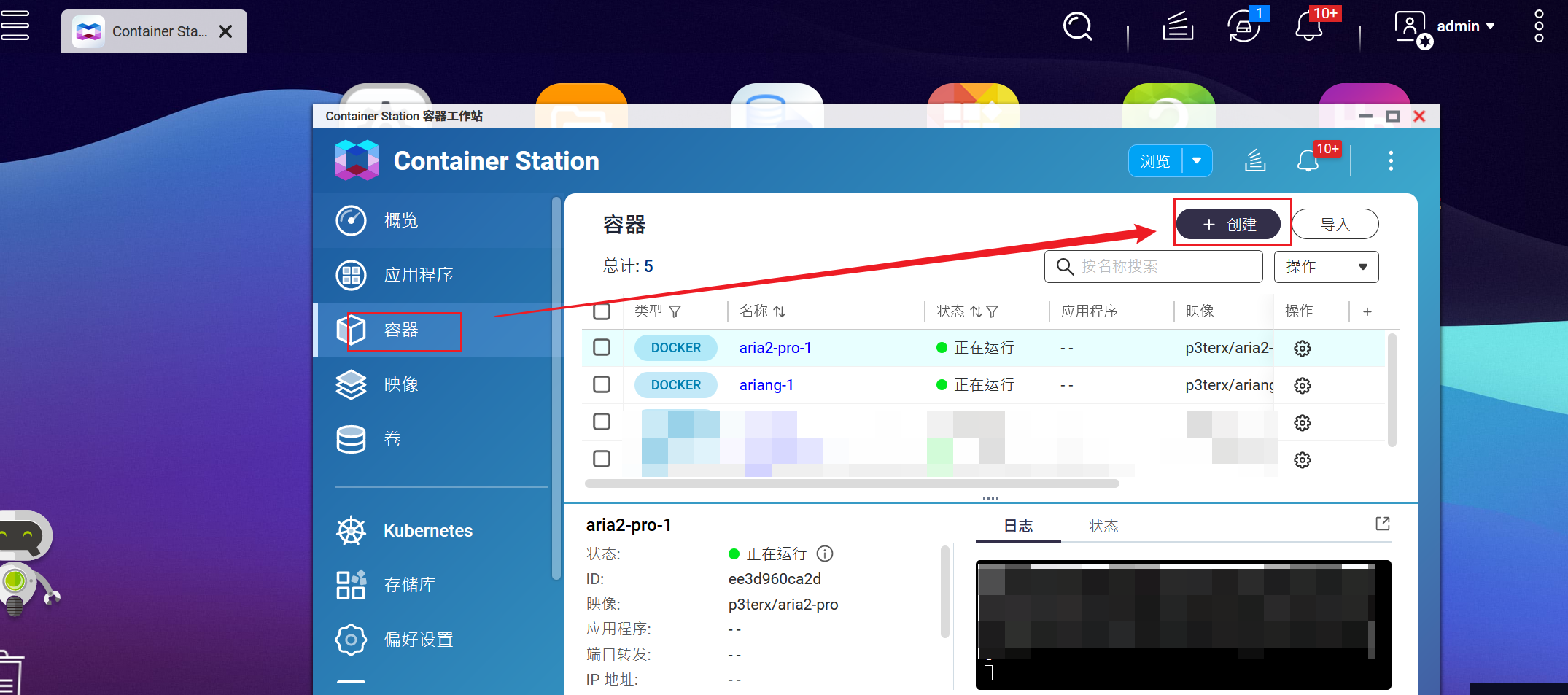
Task: Click the panel splitter dots handle
Action: [990, 498]
